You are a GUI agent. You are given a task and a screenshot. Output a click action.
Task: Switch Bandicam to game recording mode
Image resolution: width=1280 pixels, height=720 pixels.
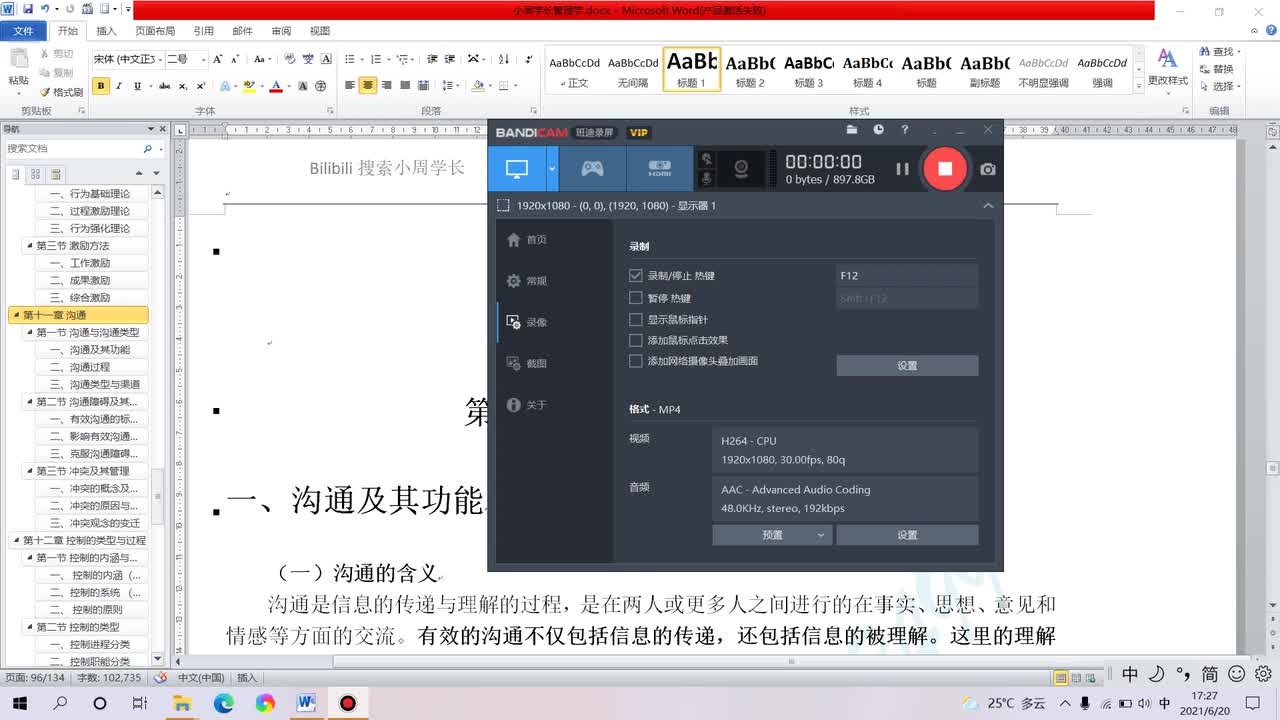pos(593,169)
